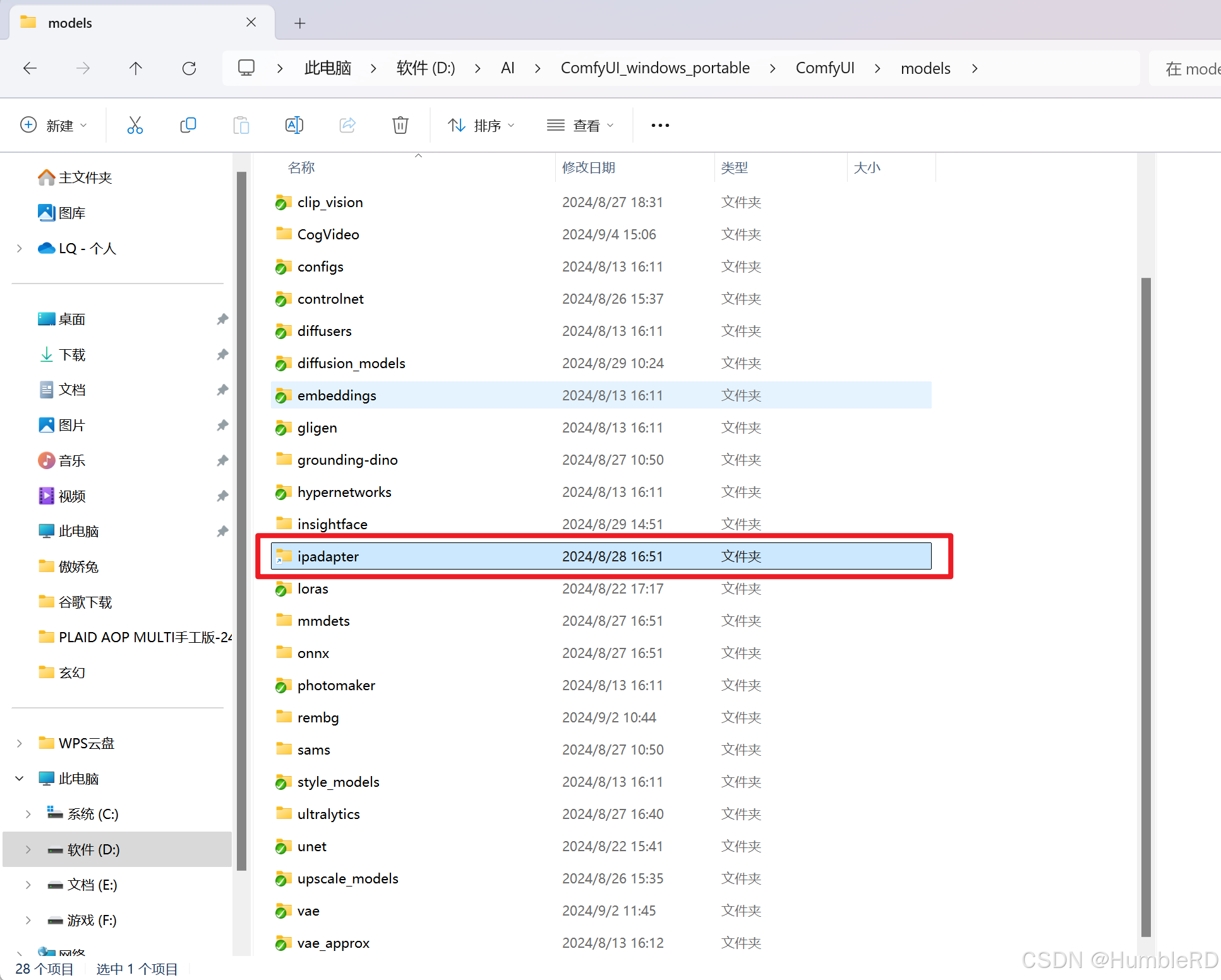Click the Refresh button

pos(189,68)
